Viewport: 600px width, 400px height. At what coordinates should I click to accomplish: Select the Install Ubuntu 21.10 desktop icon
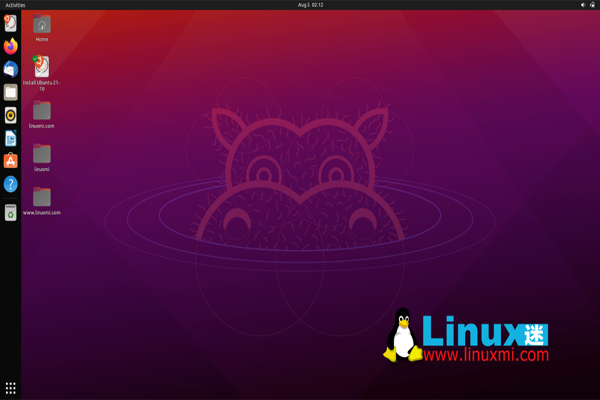click(x=42, y=73)
